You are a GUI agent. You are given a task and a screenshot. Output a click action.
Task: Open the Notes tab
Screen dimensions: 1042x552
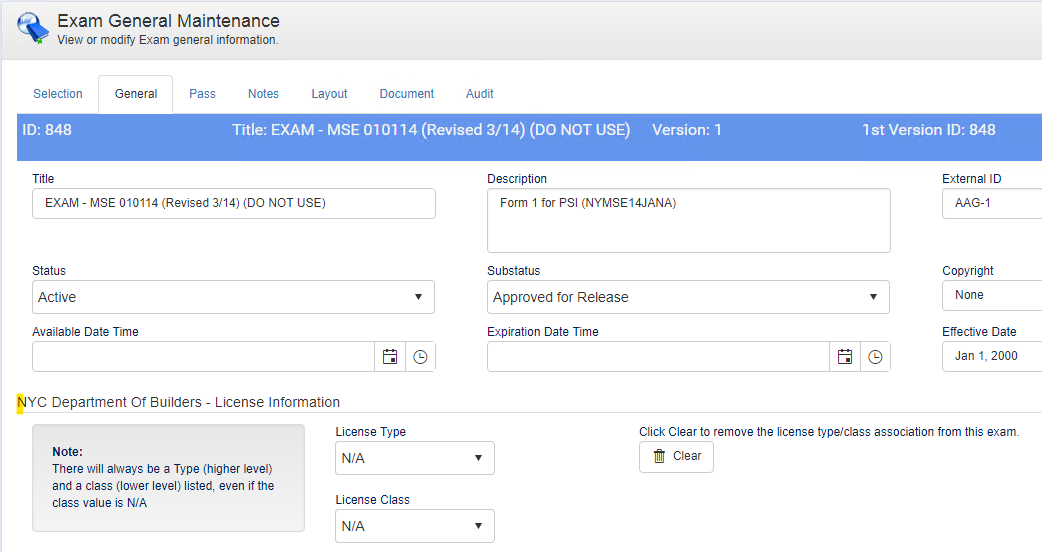[263, 94]
